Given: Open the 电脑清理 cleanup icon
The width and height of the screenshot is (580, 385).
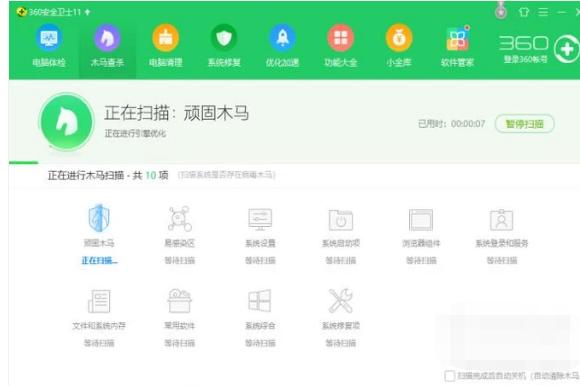Looking at the screenshot, I should [x=166, y=38].
